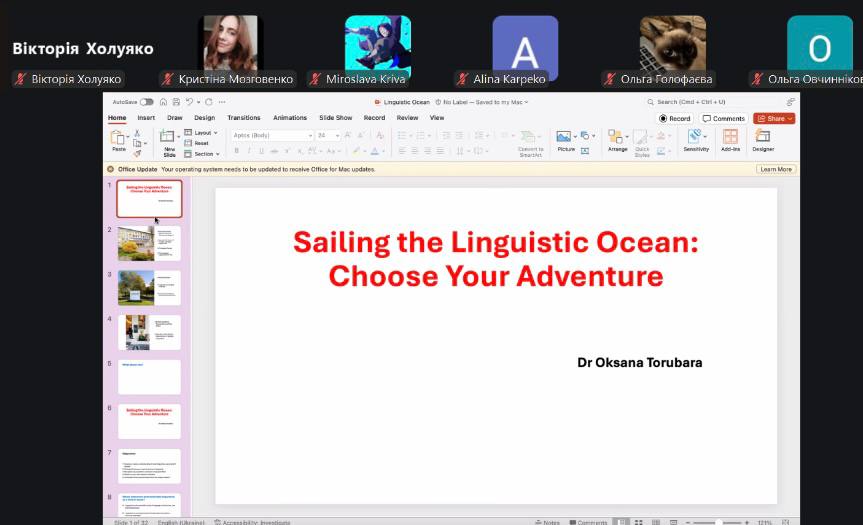Image resolution: width=863 pixels, height=525 pixels.
Task: Open the Aptos (Body) font name dropdown
Action: pyautogui.click(x=271, y=135)
